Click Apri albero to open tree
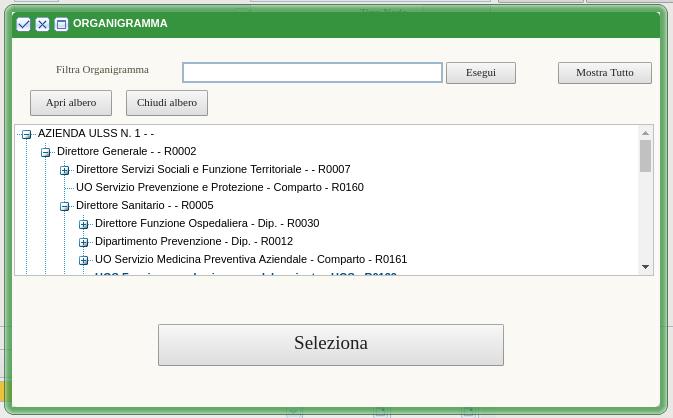The image size is (673, 418). tap(71, 102)
